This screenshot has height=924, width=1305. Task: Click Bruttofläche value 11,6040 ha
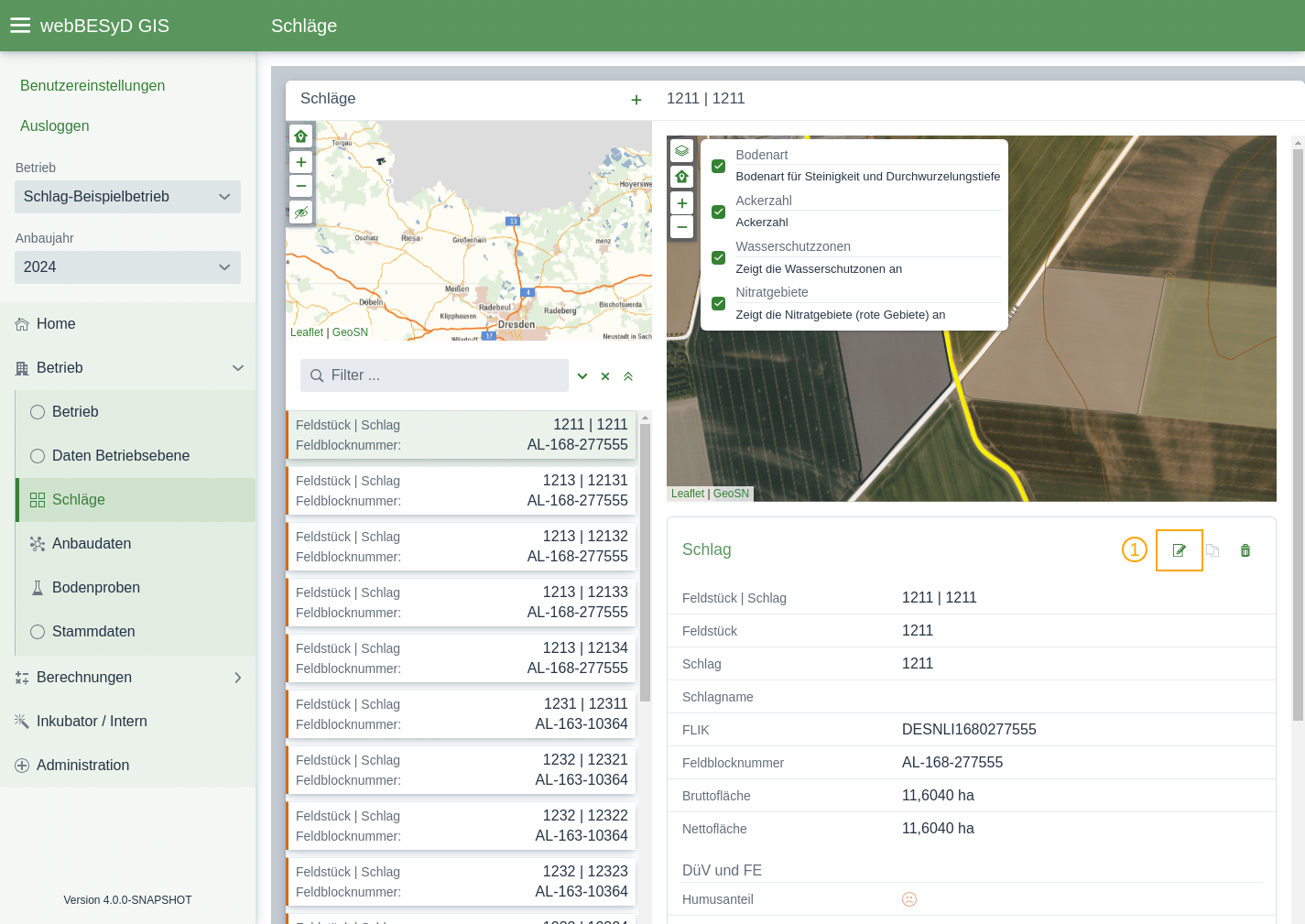tap(938, 796)
